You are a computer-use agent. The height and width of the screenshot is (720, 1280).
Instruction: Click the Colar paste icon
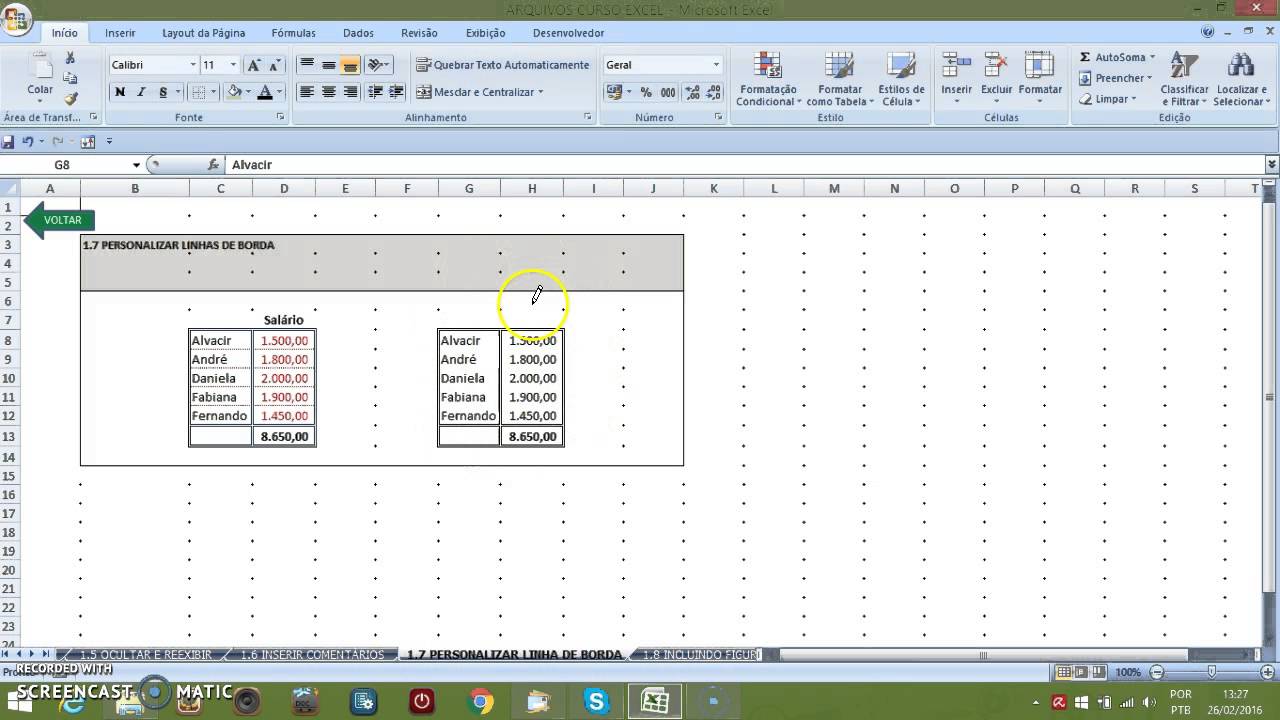pyautogui.click(x=40, y=77)
